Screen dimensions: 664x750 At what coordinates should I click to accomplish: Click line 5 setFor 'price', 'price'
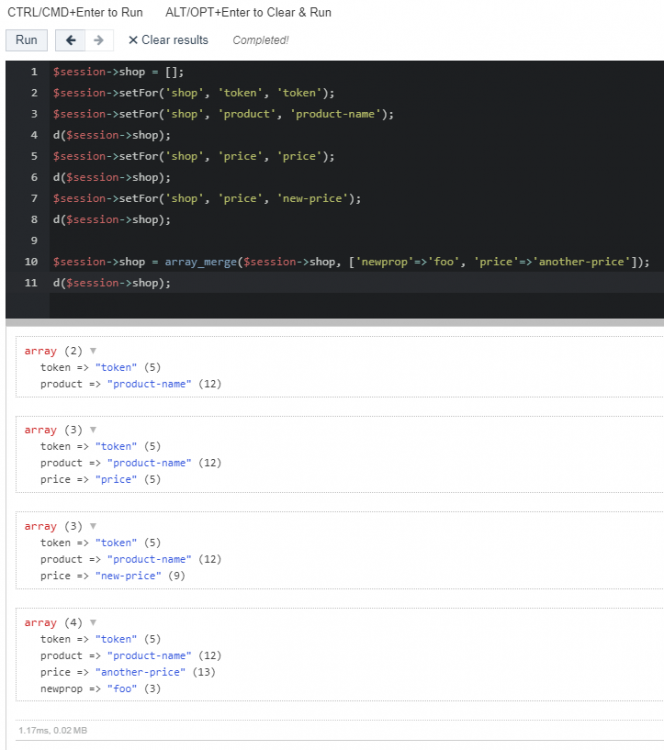(194, 156)
